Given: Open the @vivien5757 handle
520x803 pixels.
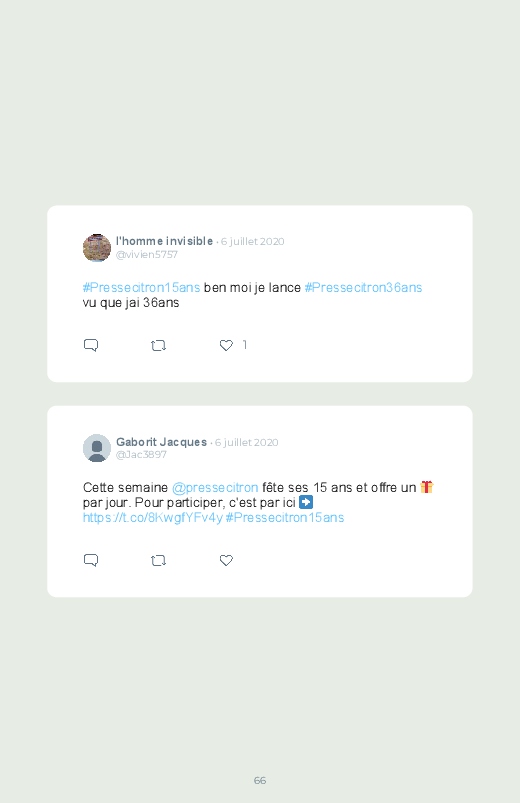Looking at the screenshot, I should click(147, 255).
